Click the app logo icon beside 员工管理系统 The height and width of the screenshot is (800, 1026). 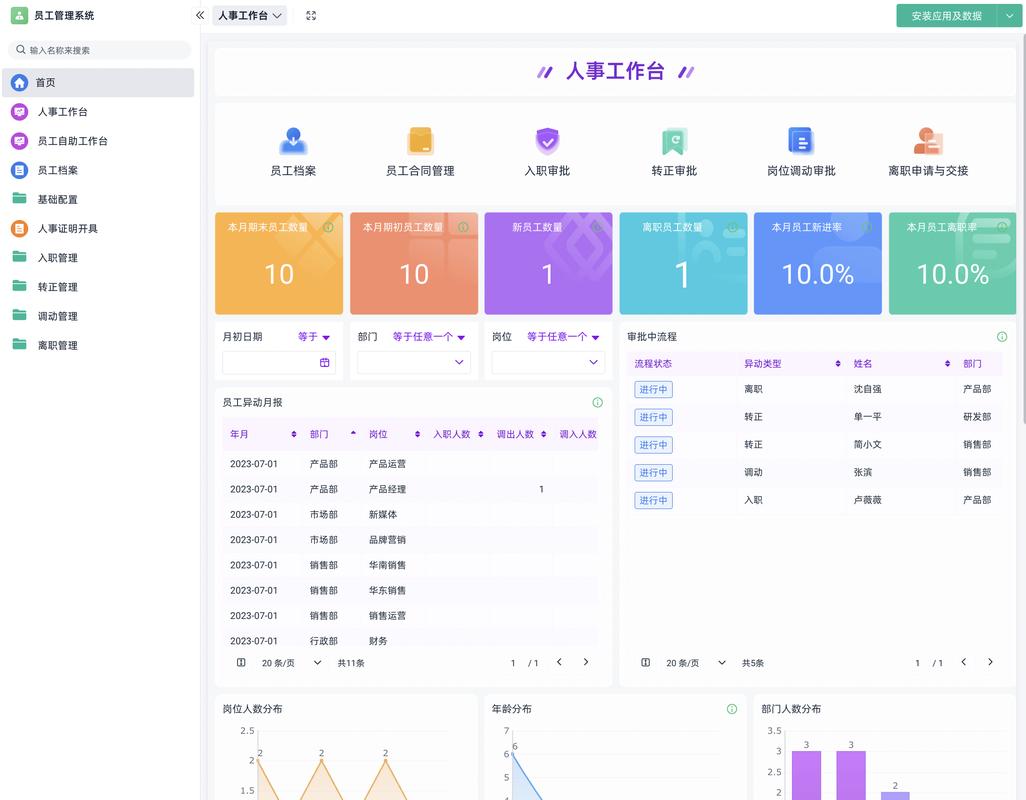(20, 15)
